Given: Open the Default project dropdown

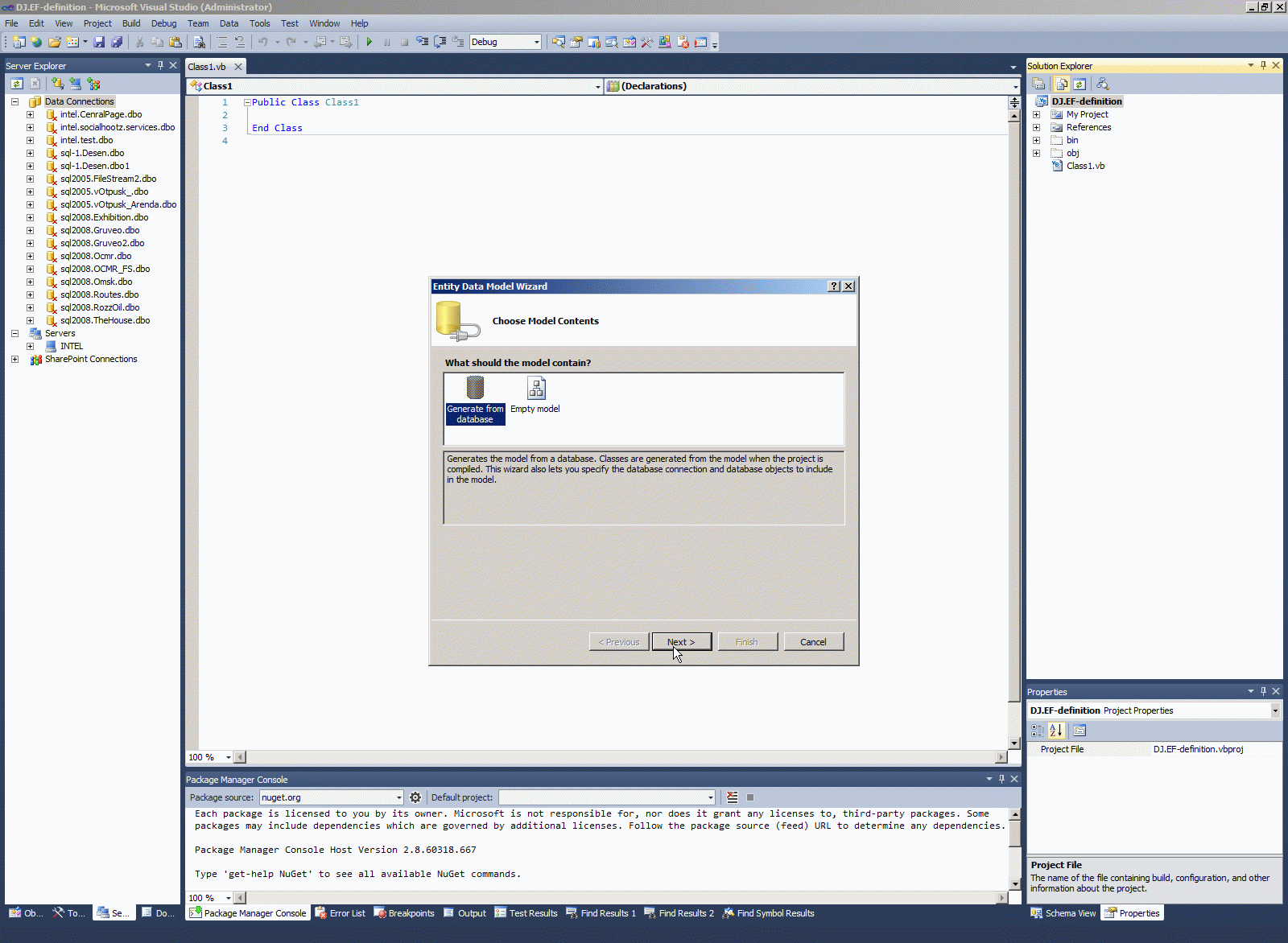Looking at the screenshot, I should click(710, 797).
